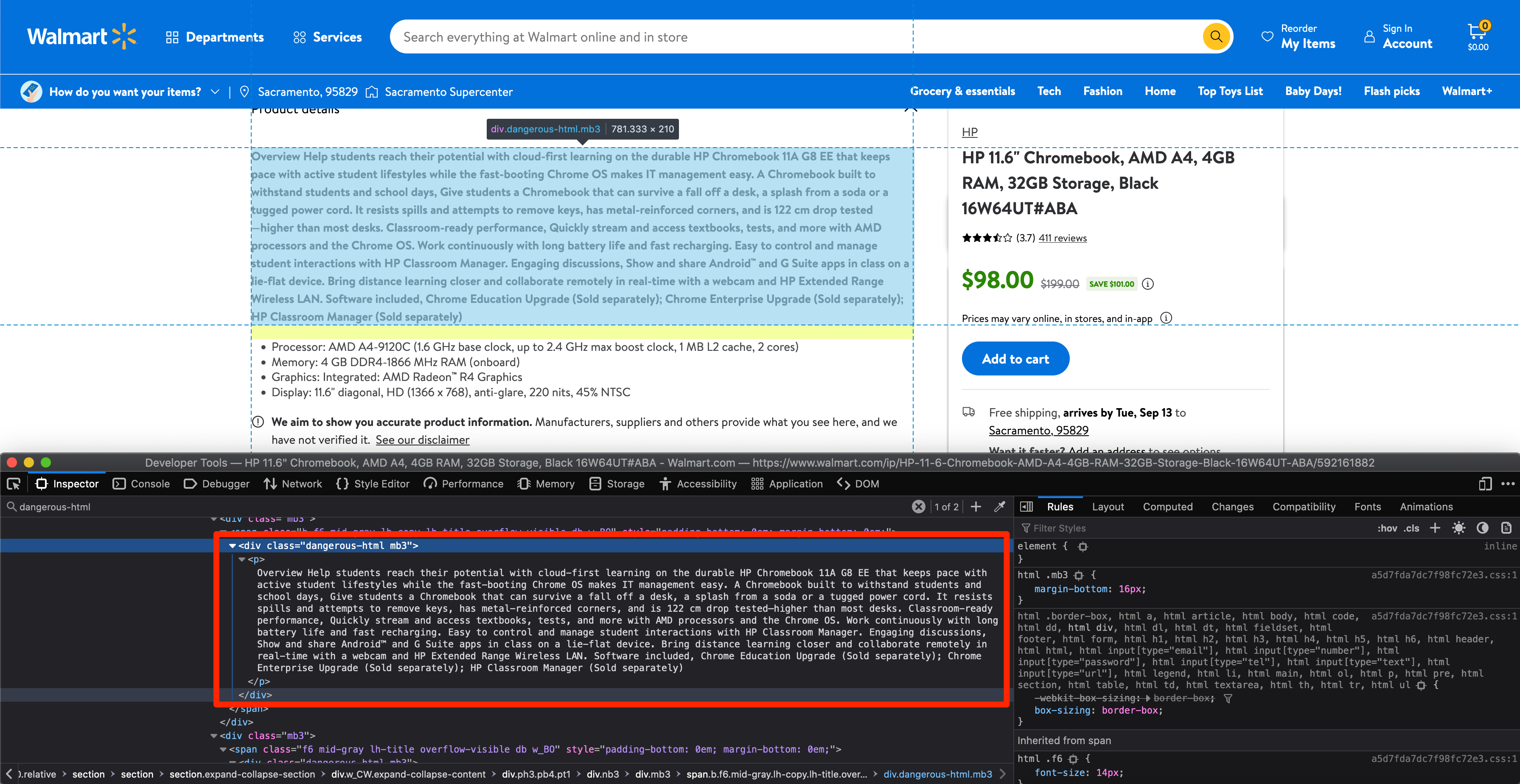Enable dark color-scheme simulation toggle

[x=1483, y=528]
